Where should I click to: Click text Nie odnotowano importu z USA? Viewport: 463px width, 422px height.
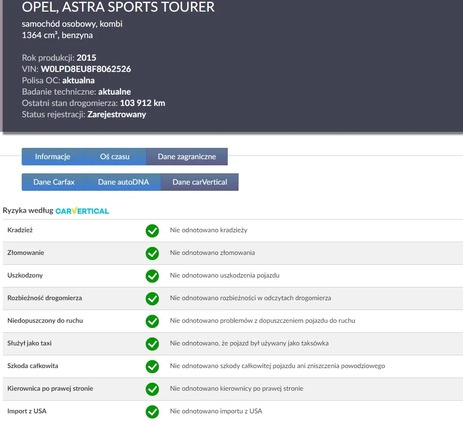(216, 411)
